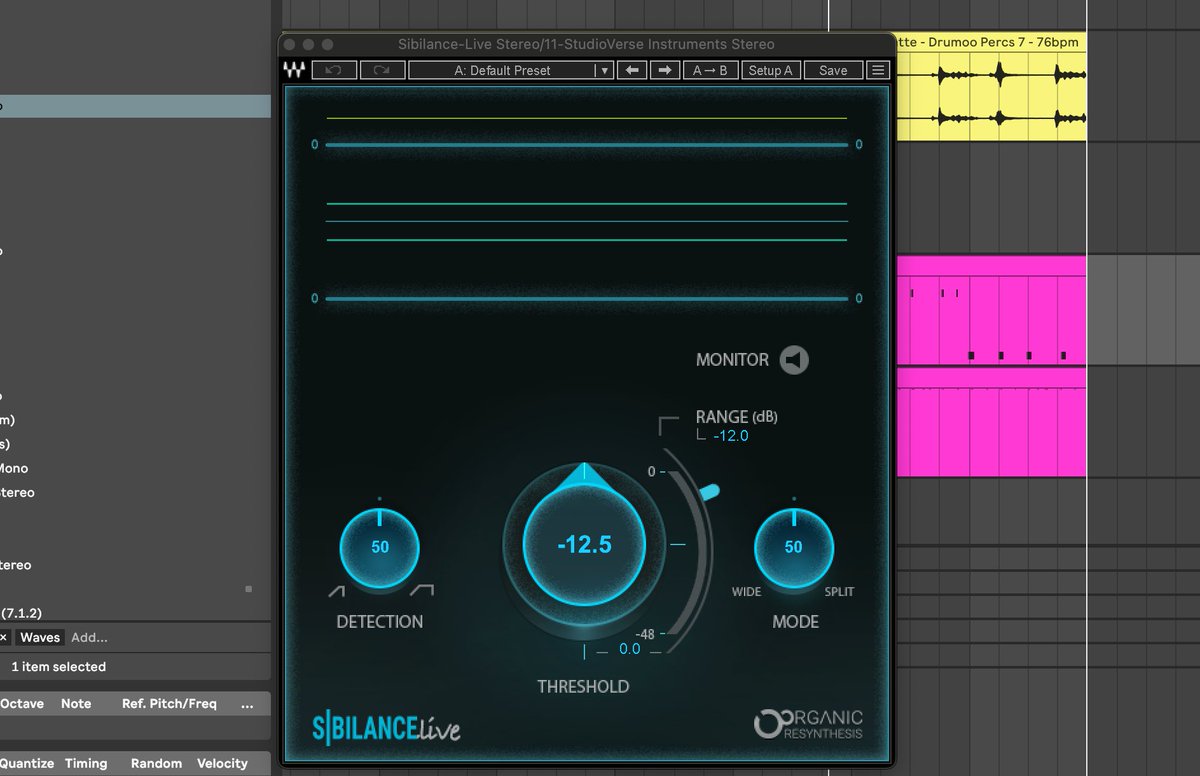Click the Waves logo icon in plugin toolbar
This screenshot has width=1200, height=776.
coord(294,70)
